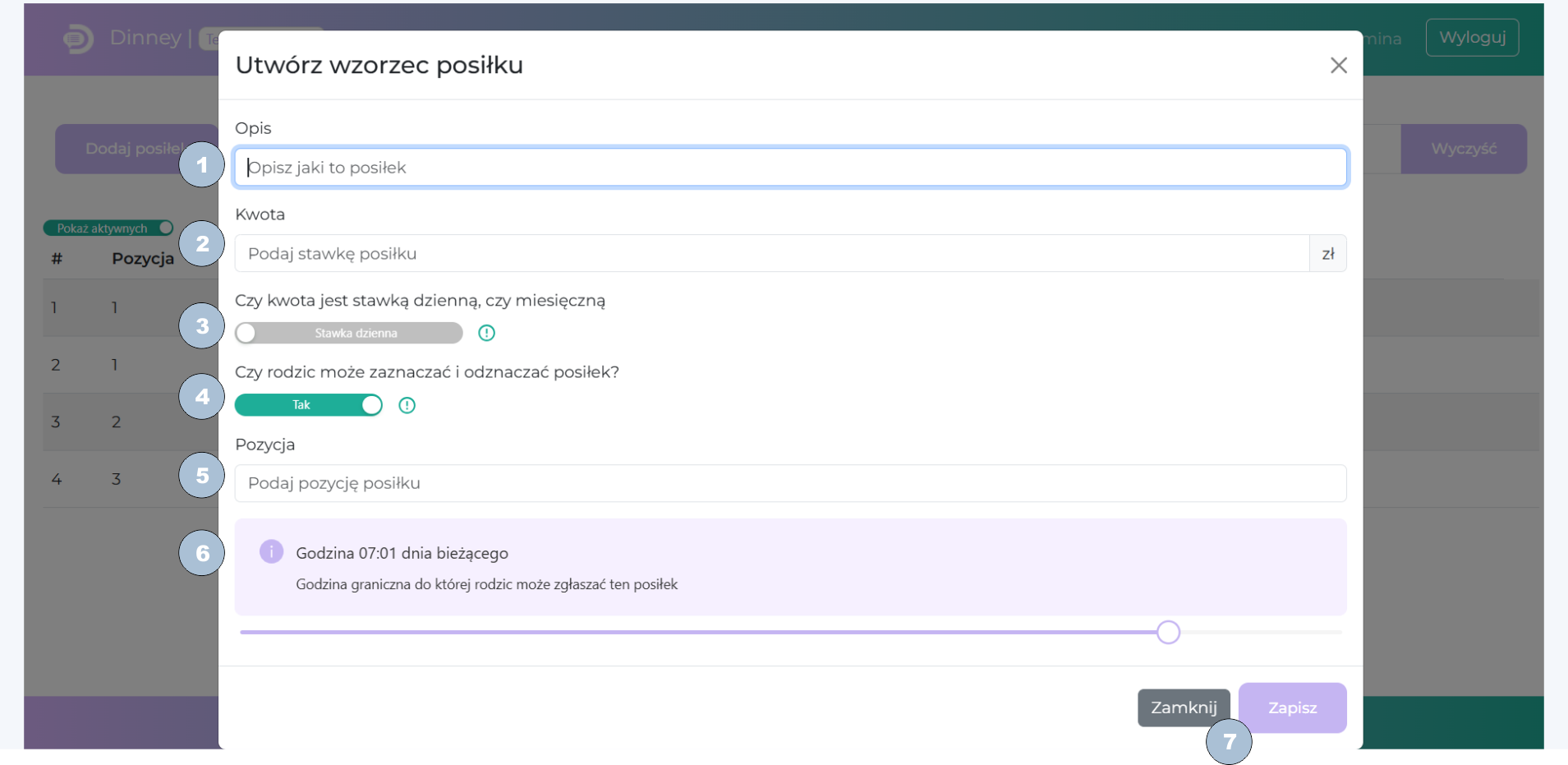This screenshot has width=1568, height=765.
Task: Focus the Kwota meal rate field
Action: [770, 254]
